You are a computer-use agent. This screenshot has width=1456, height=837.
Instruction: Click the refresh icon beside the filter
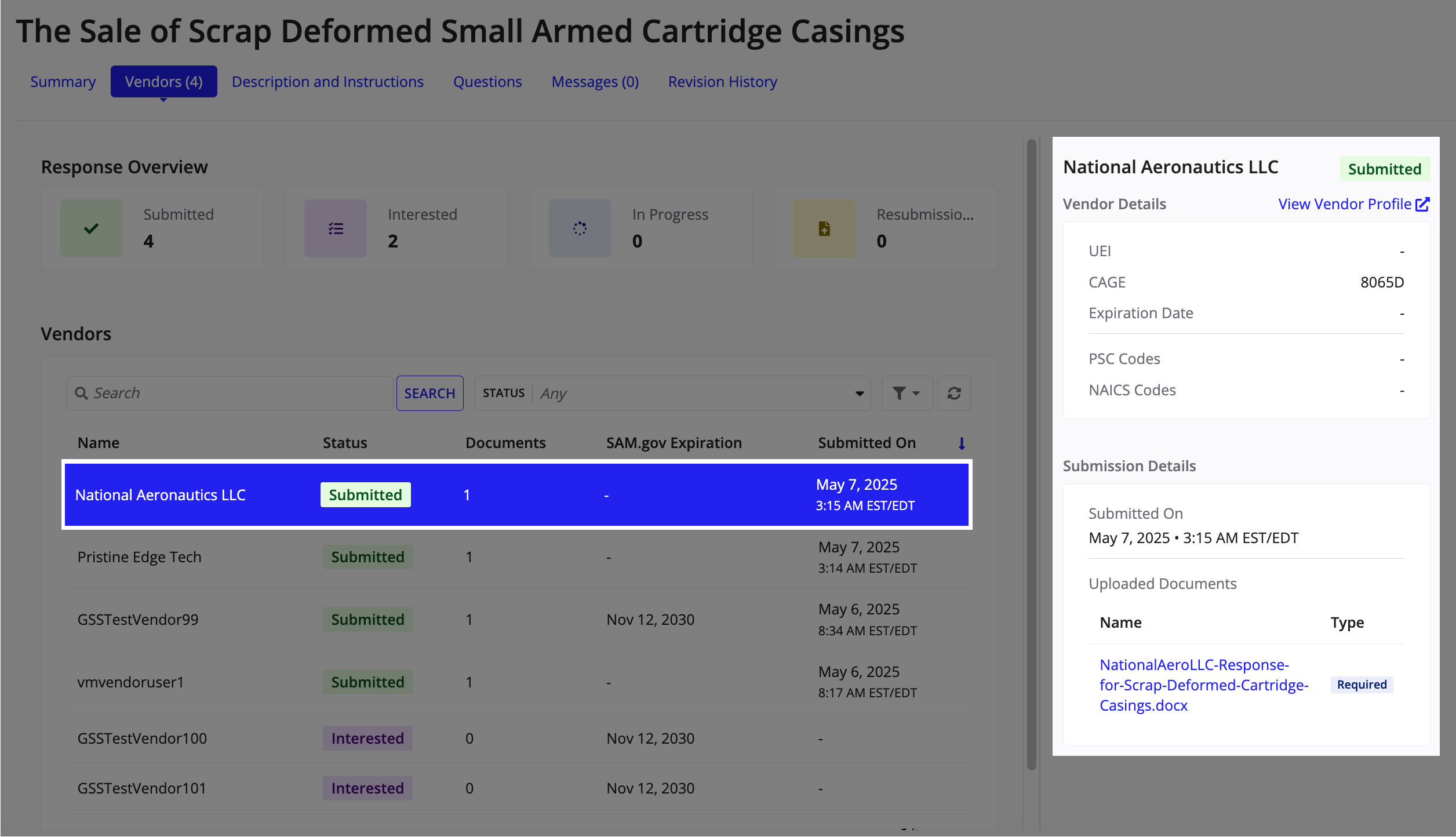[x=954, y=394]
